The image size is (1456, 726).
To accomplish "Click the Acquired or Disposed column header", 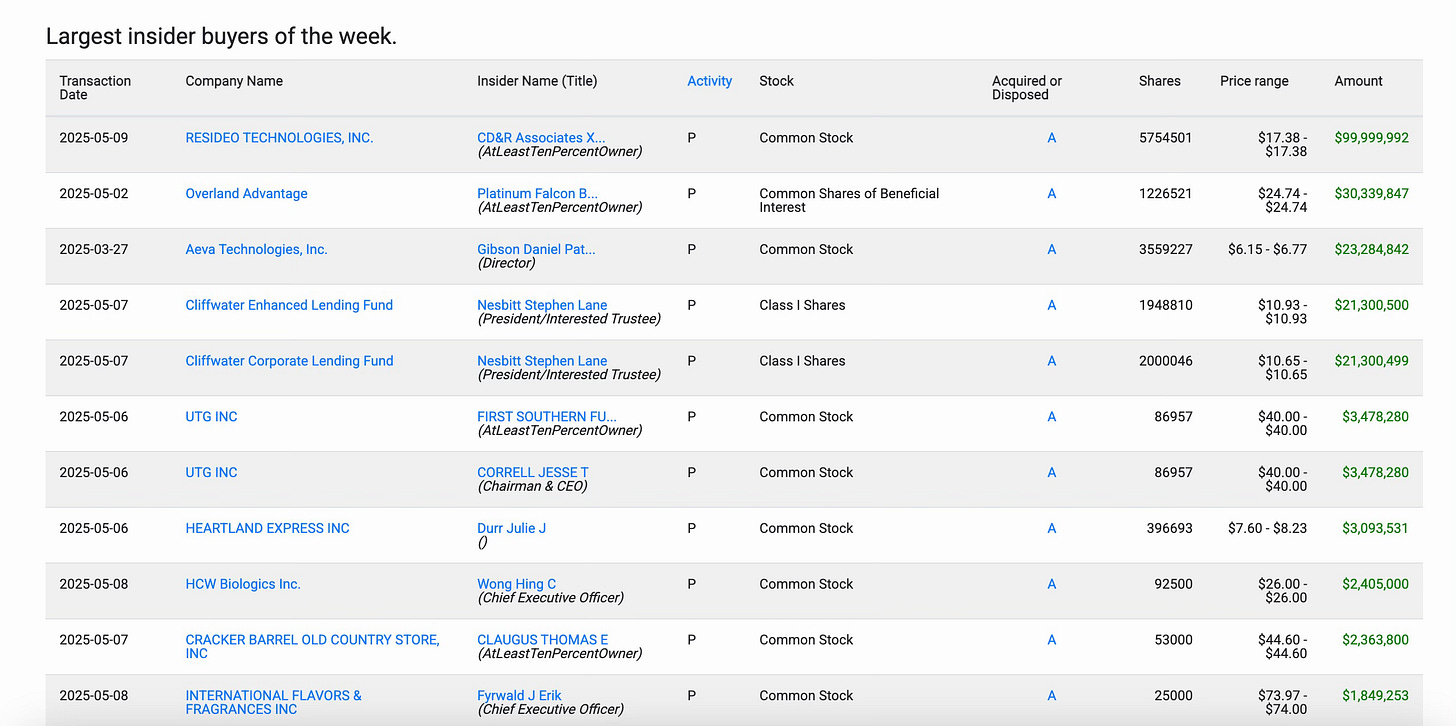I will click(x=1027, y=88).
